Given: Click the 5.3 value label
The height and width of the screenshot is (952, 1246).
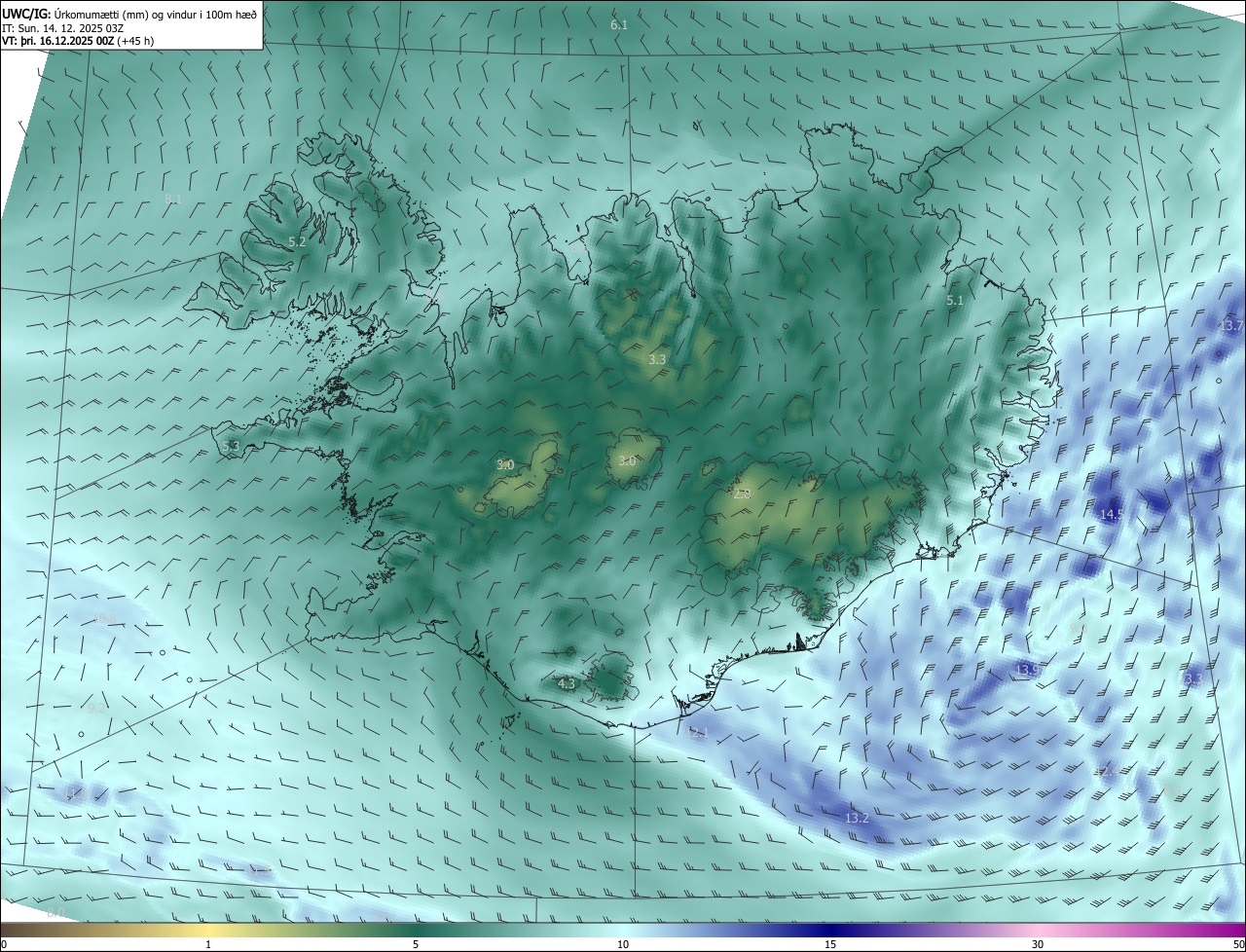Looking at the screenshot, I should [x=231, y=447].
